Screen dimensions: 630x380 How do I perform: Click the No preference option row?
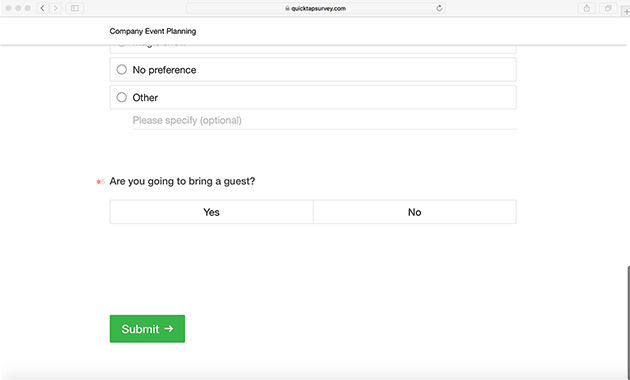[x=313, y=69]
